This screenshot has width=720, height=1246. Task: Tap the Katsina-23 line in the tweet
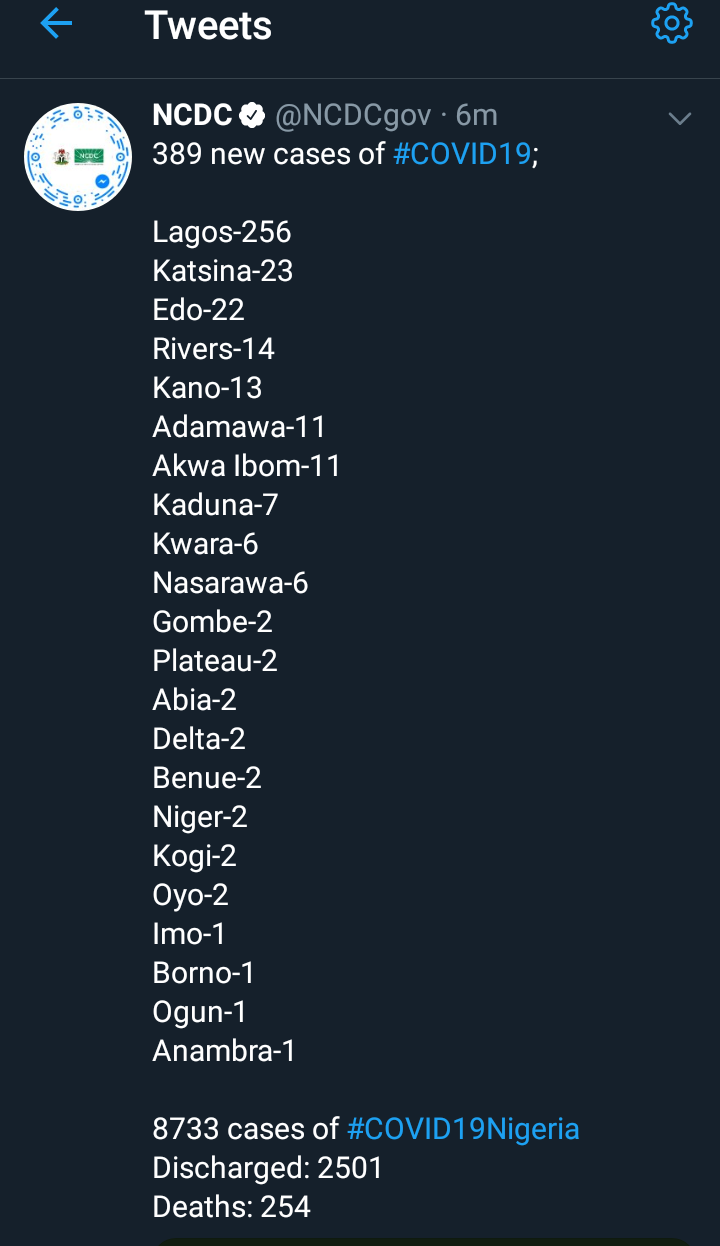[x=223, y=271]
